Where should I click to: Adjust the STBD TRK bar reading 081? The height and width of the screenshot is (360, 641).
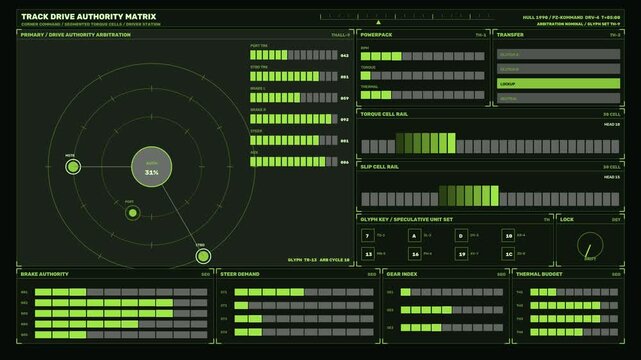[x=294, y=76]
